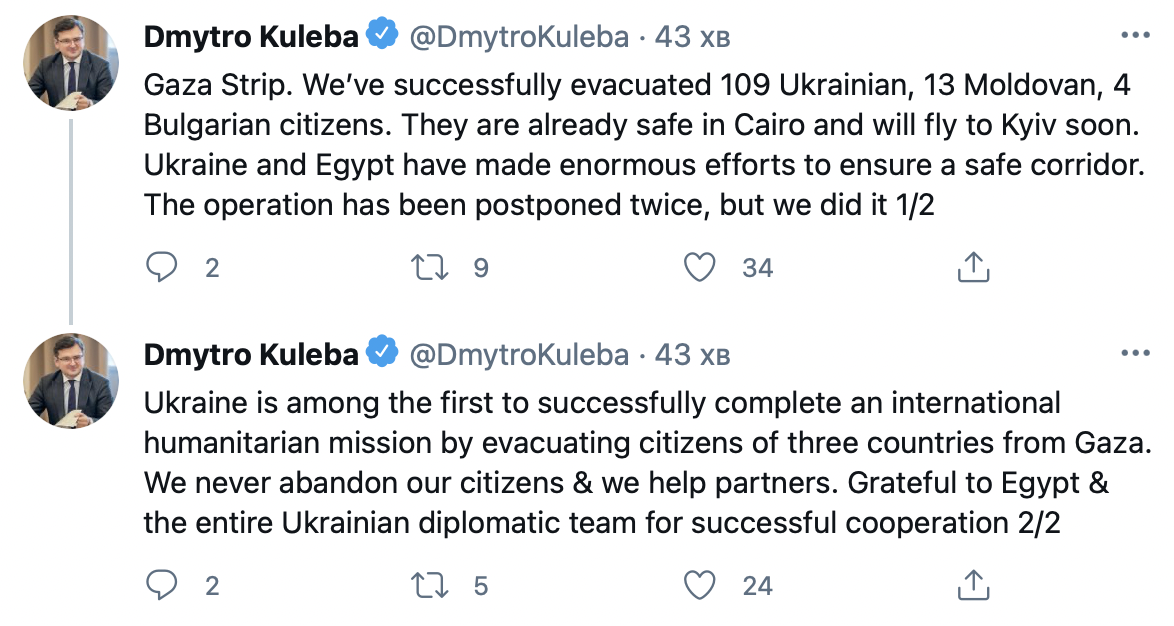Like the second tweet with 24 likes
Image resolution: width=1174 pixels, height=626 pixels.
(x=701, y=585)
